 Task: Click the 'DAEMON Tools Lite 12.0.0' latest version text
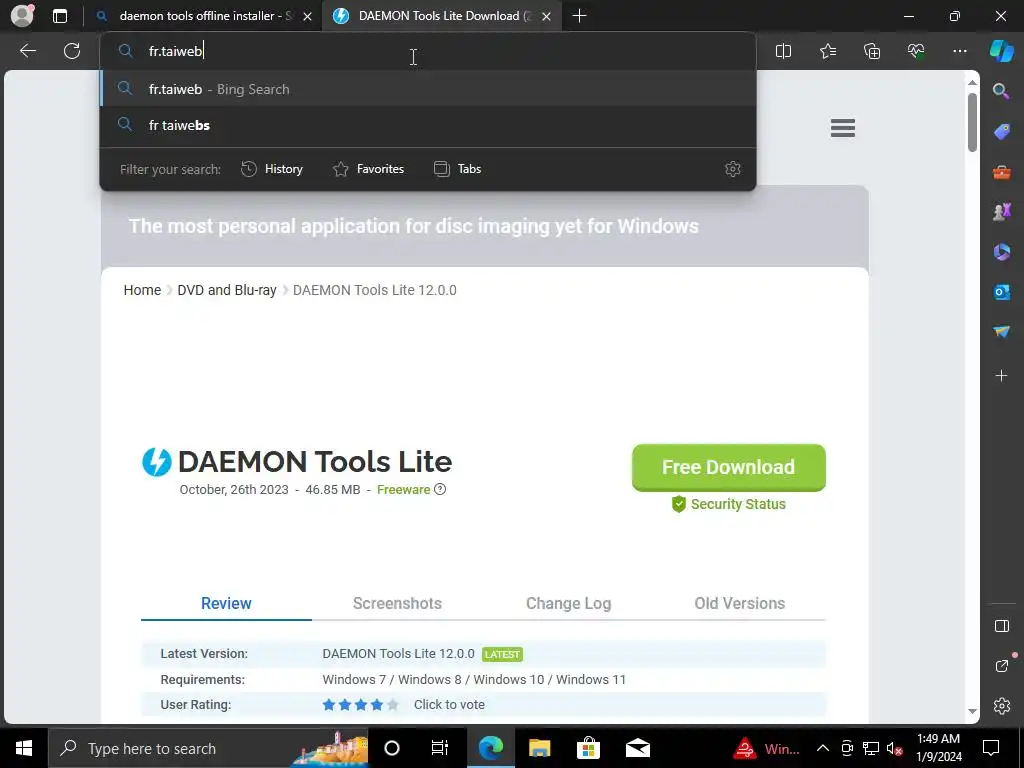tap(398, 654)
